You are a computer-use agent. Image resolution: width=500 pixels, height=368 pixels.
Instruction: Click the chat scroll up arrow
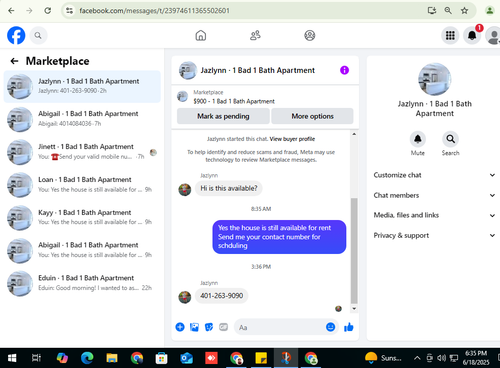[x=354, y=134]
